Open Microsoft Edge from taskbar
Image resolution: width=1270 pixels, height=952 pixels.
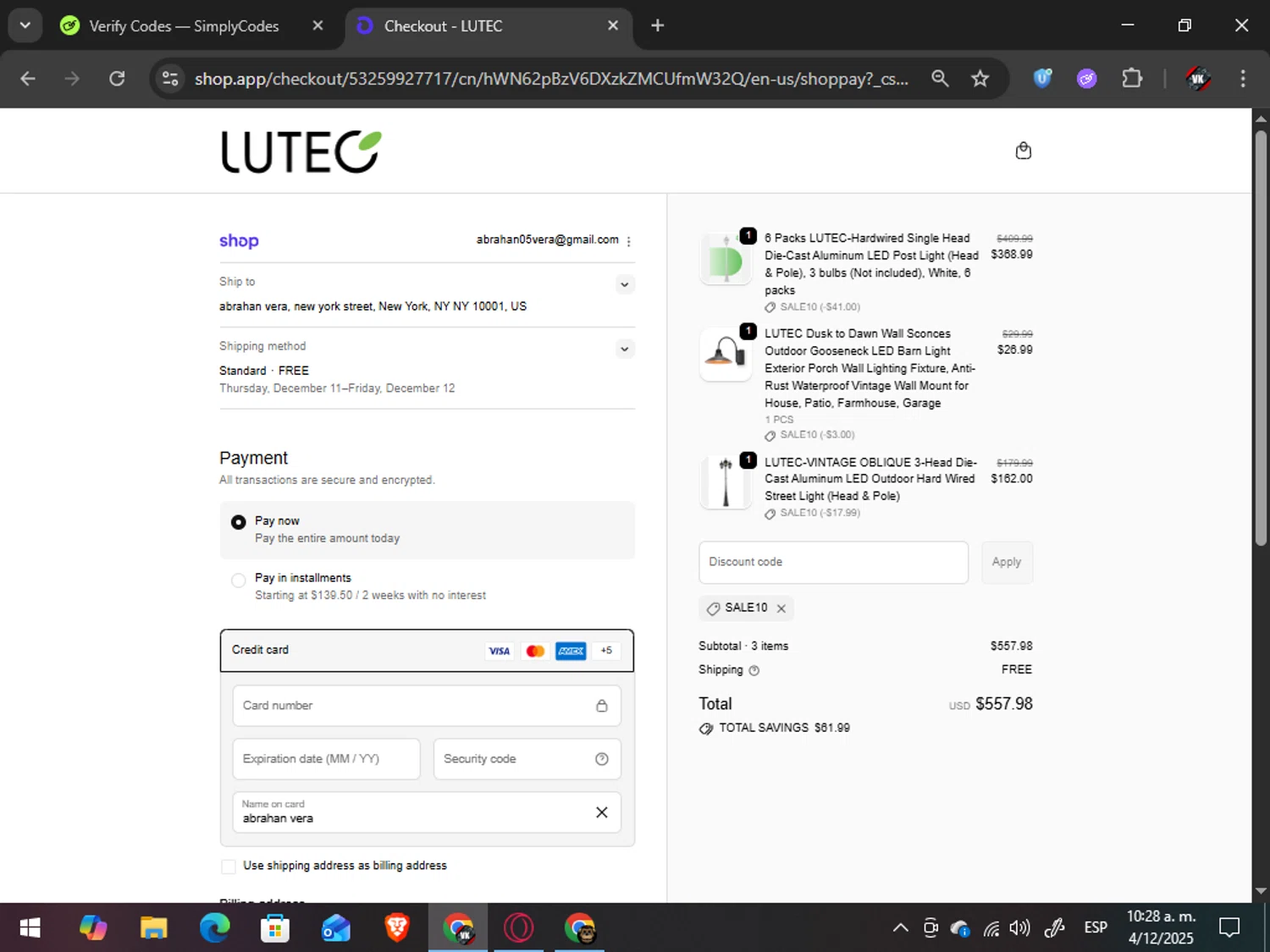[x=214, y=928]
